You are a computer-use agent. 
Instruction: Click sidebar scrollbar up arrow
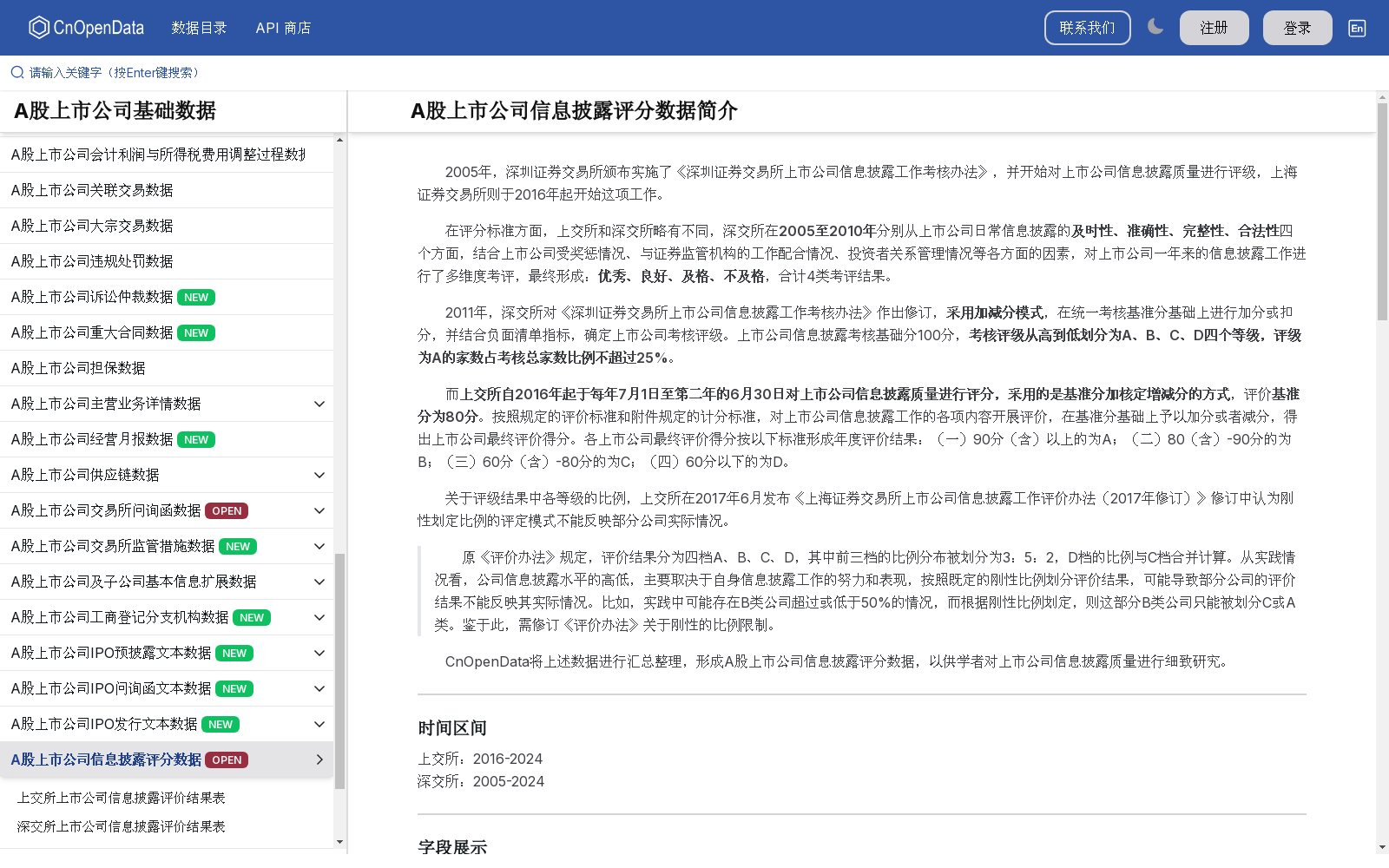339,140
